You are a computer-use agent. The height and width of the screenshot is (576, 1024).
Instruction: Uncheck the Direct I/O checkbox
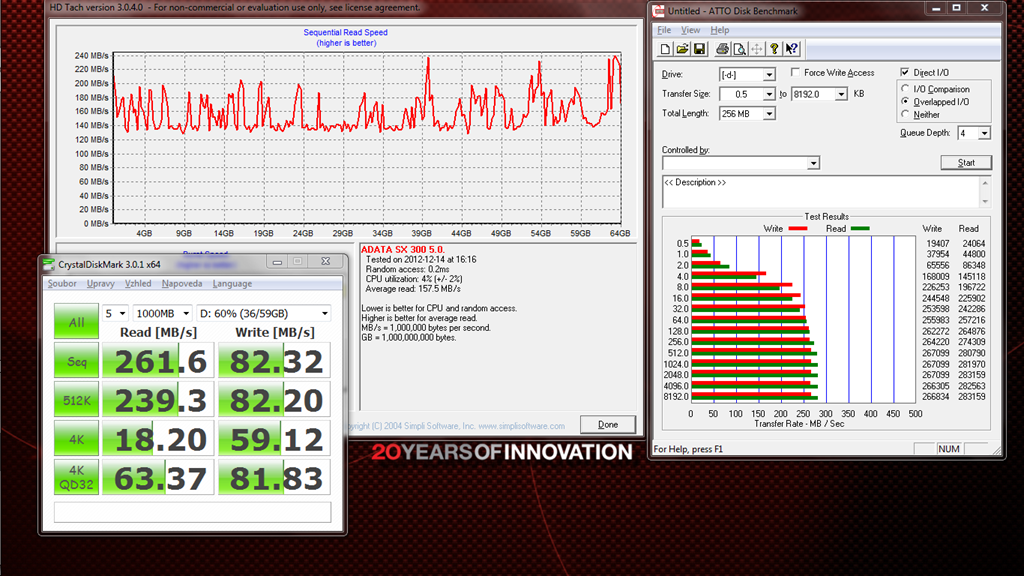(x=905, y=73)
